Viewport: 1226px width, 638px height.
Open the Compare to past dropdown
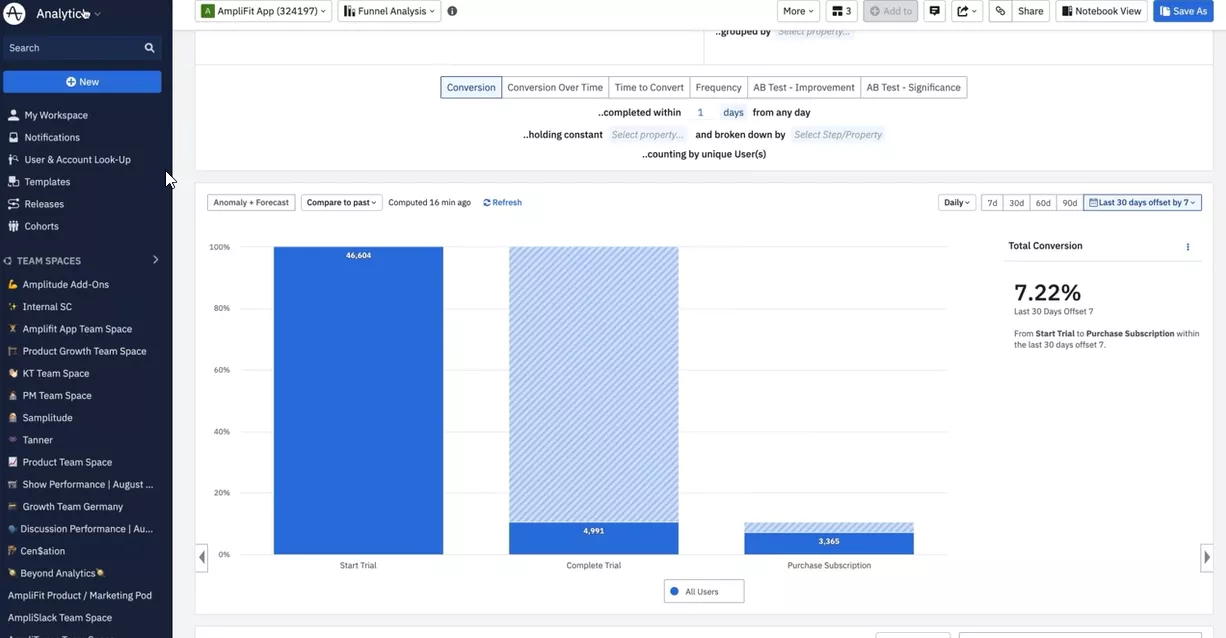coord(341,203)
